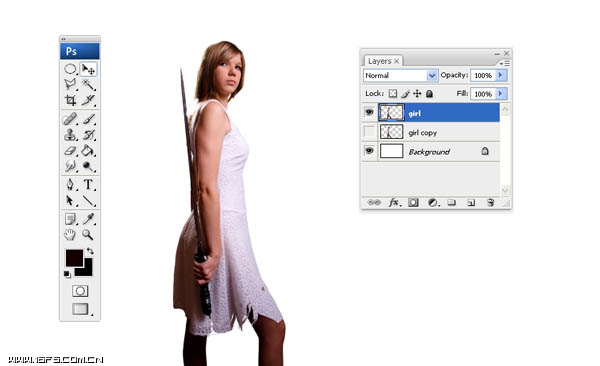
Task: Select the Hand tool
Action: point(70,234)
